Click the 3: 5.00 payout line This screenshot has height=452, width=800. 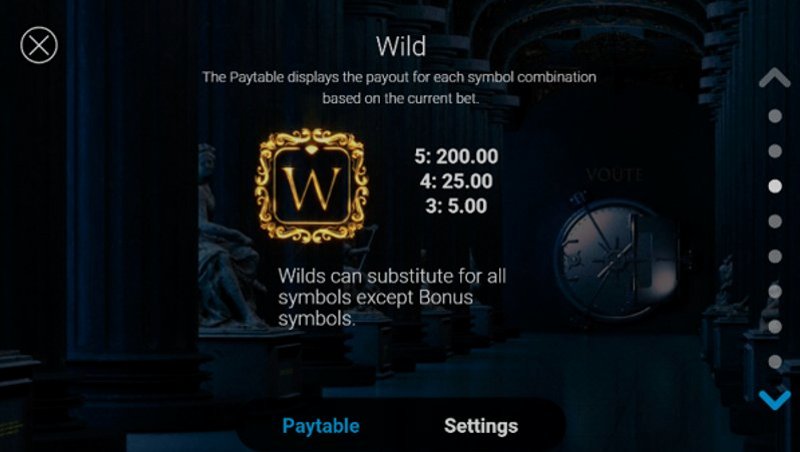tap(456, 206)
